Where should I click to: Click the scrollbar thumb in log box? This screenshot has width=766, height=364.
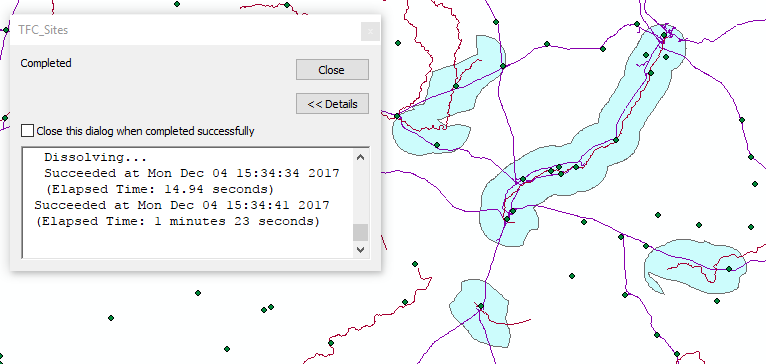[361, 233]
